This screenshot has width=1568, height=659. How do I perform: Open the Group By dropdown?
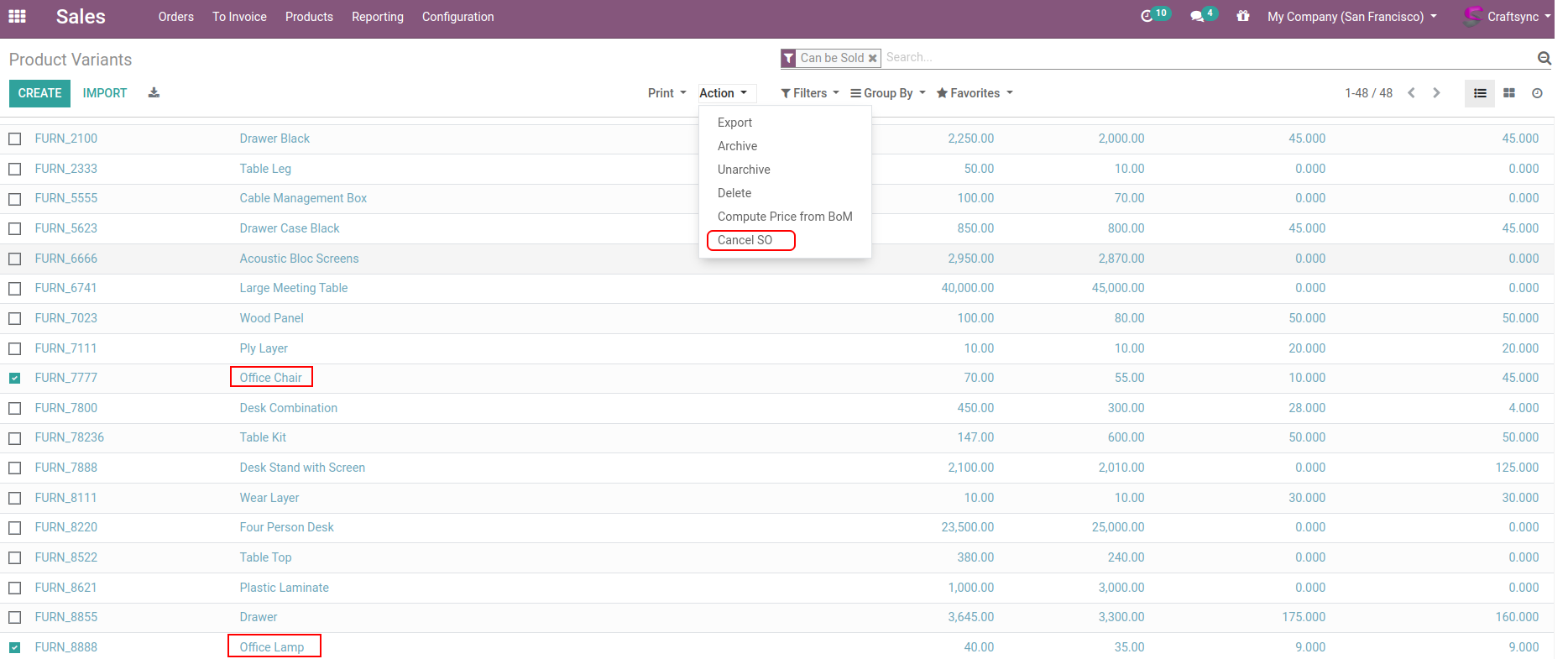(888, 93)
